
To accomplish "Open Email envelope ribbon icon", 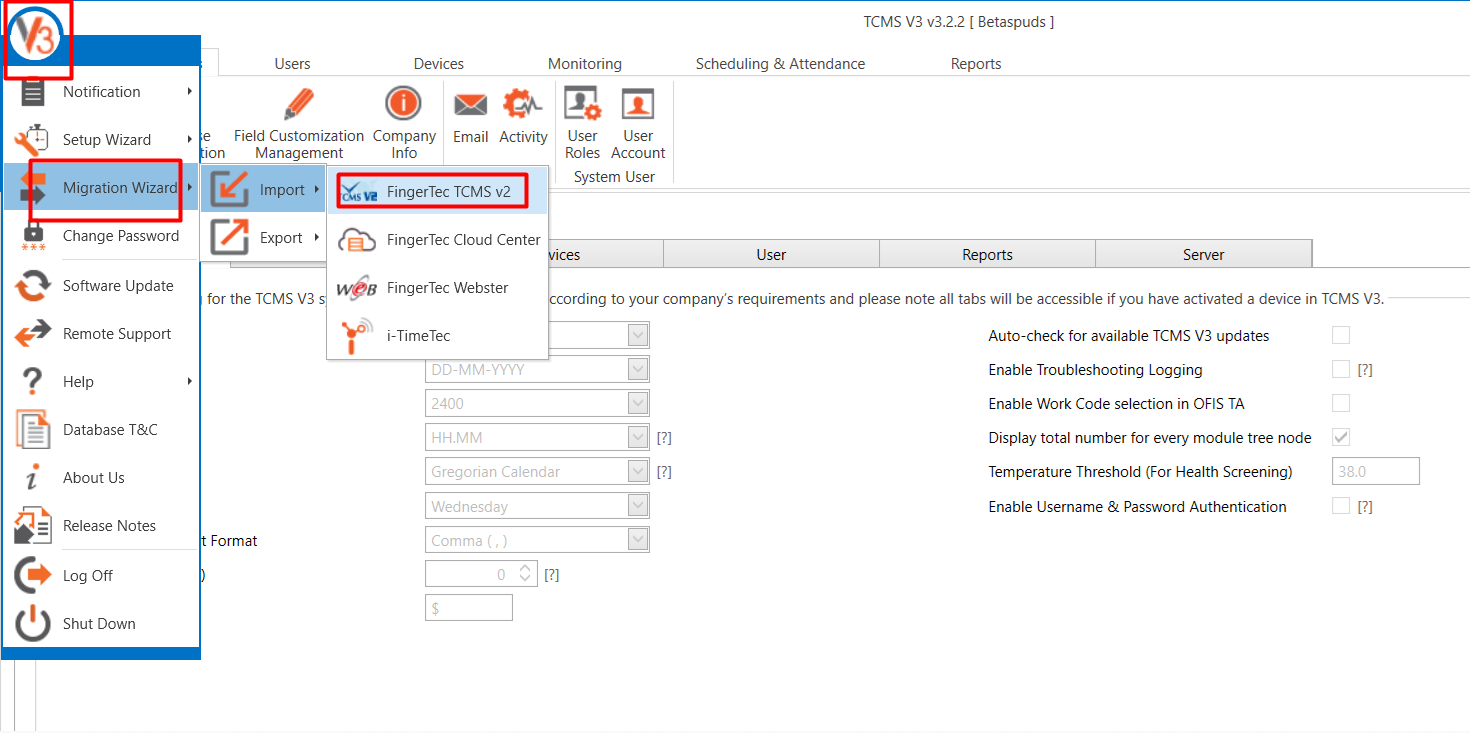I will (x=471, y=105).
